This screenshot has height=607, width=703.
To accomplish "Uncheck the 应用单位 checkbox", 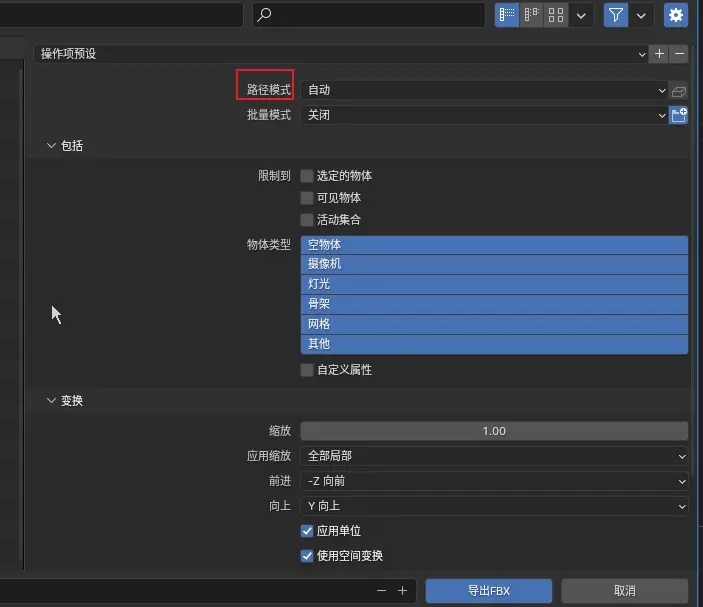I will point(307,531).
